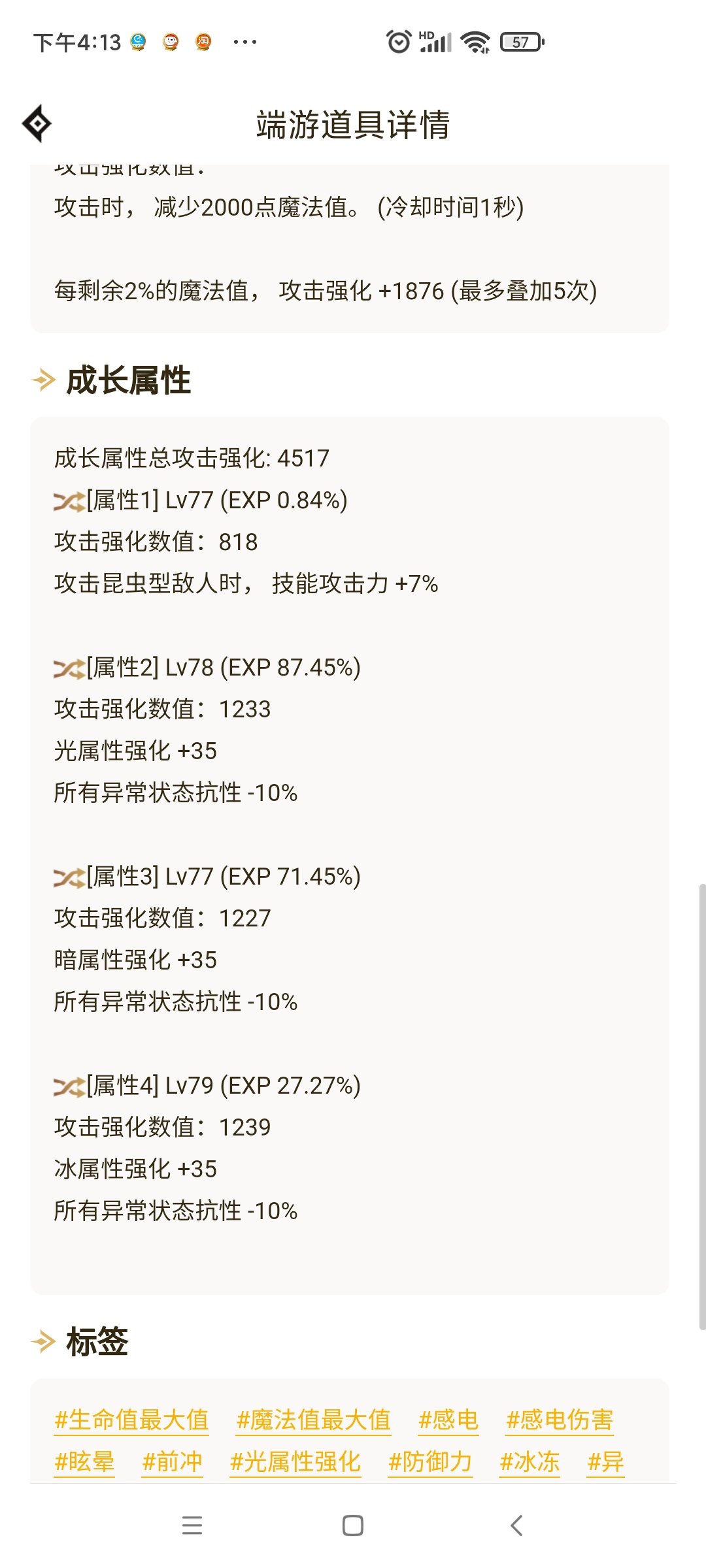Viewport: 706px width, 1568px height.
Task: Open the #前冲 tag
Action: tap(173, 1462)
